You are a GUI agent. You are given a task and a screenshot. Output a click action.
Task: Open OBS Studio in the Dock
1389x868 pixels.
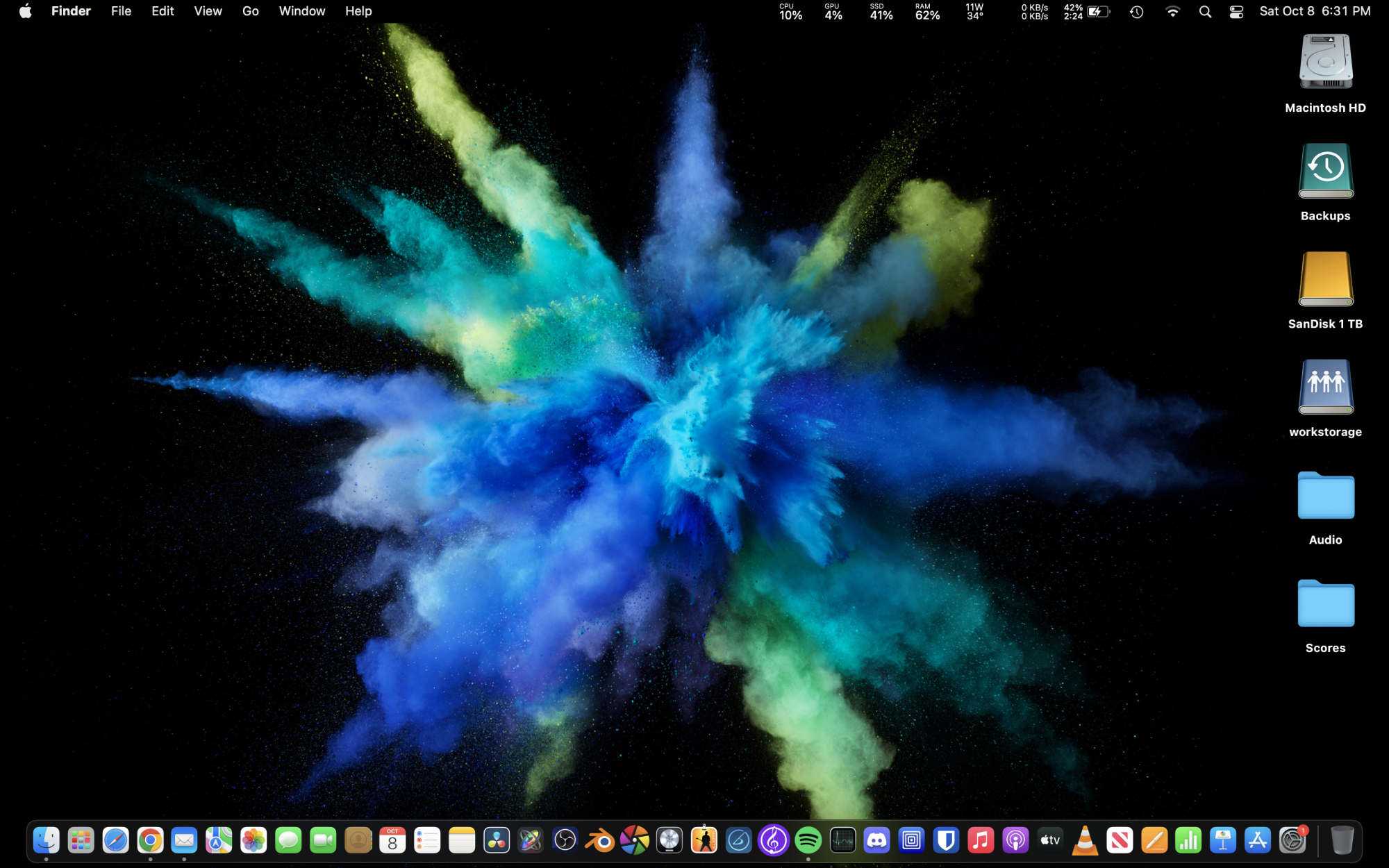point(565,841)
